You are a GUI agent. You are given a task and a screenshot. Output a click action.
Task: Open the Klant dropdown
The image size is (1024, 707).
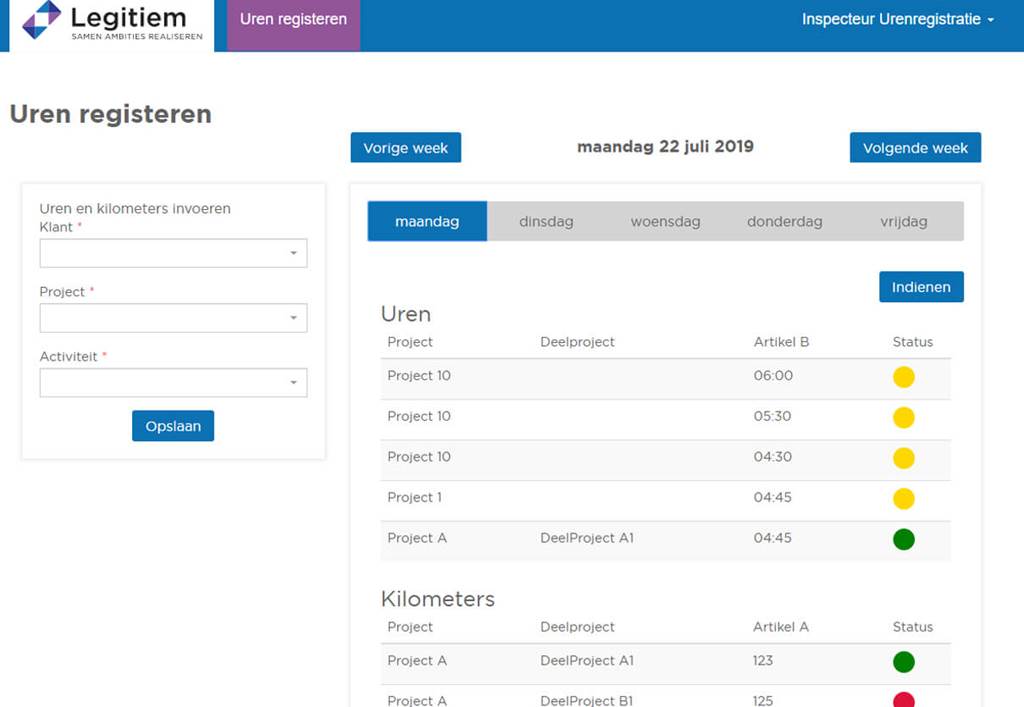(x=173, y=254)
